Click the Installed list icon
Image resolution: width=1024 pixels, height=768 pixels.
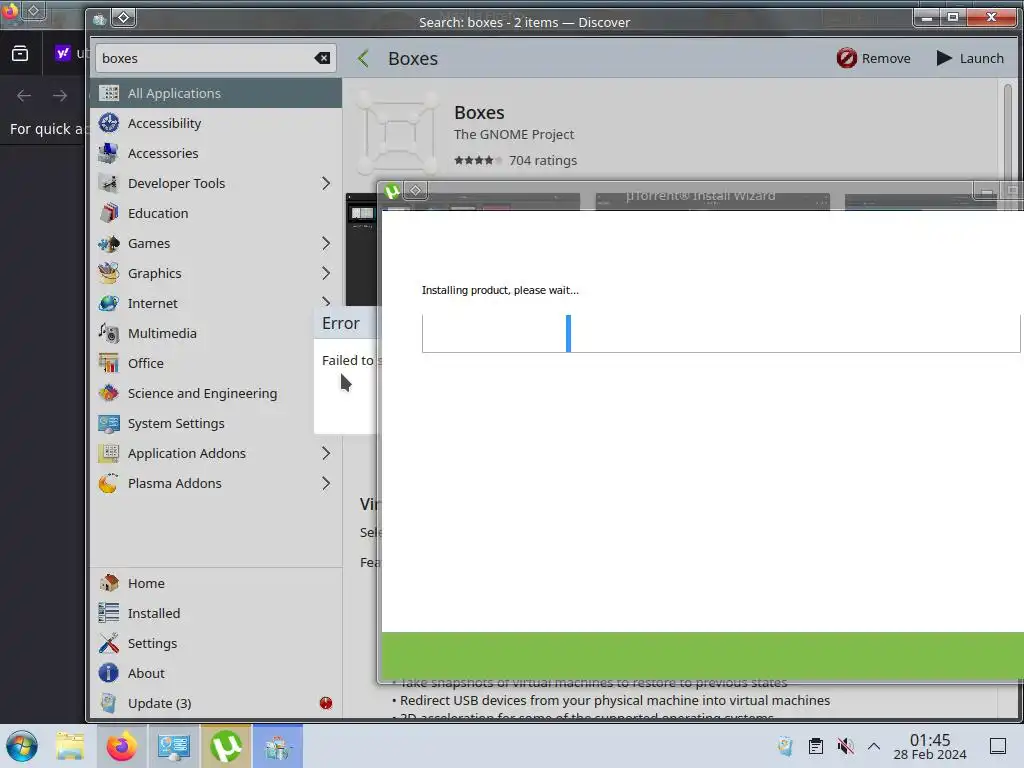(x=108, y=613)
